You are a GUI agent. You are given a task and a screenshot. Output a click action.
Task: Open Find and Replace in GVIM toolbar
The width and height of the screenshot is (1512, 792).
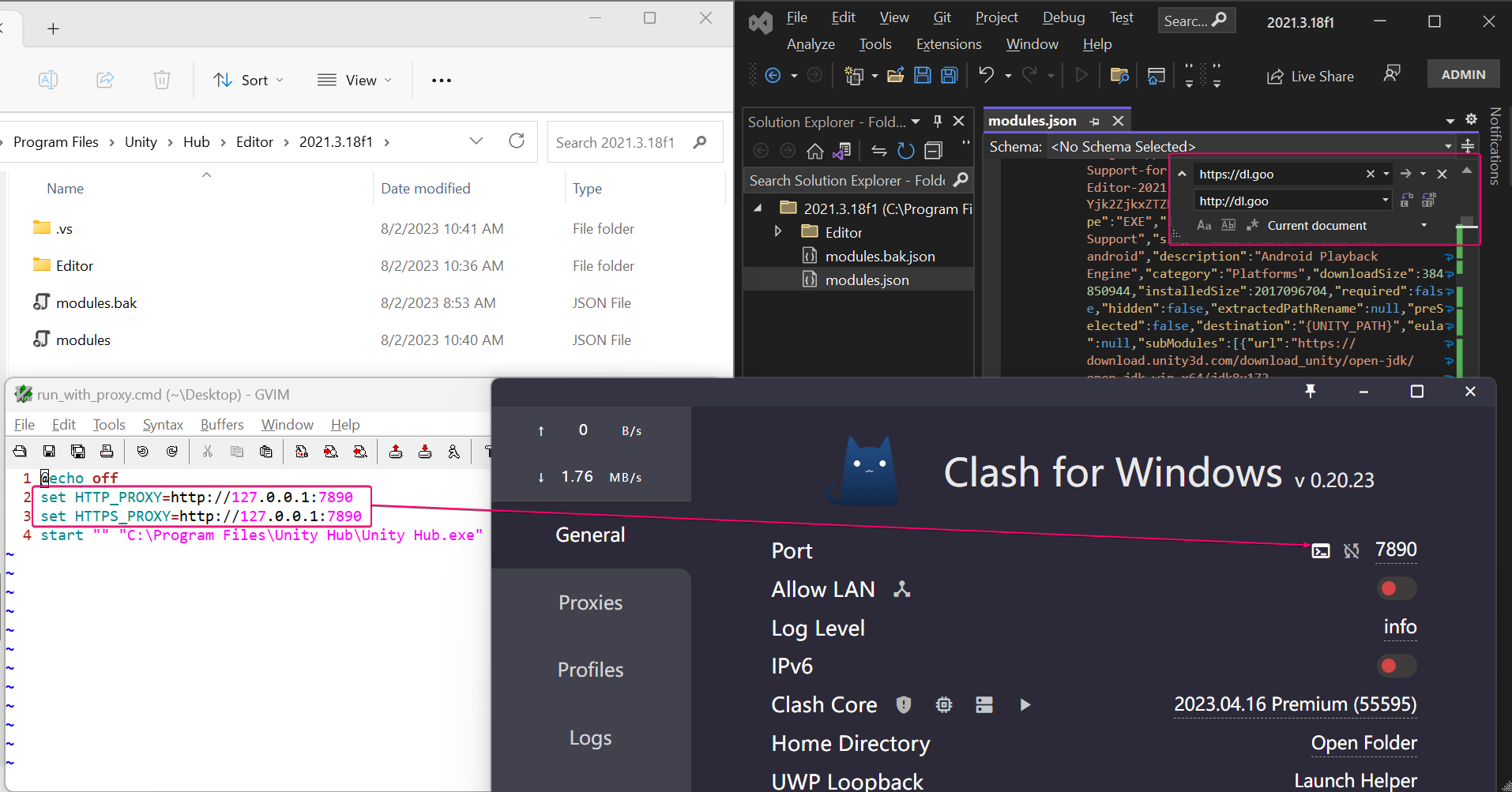click(302, 451)
